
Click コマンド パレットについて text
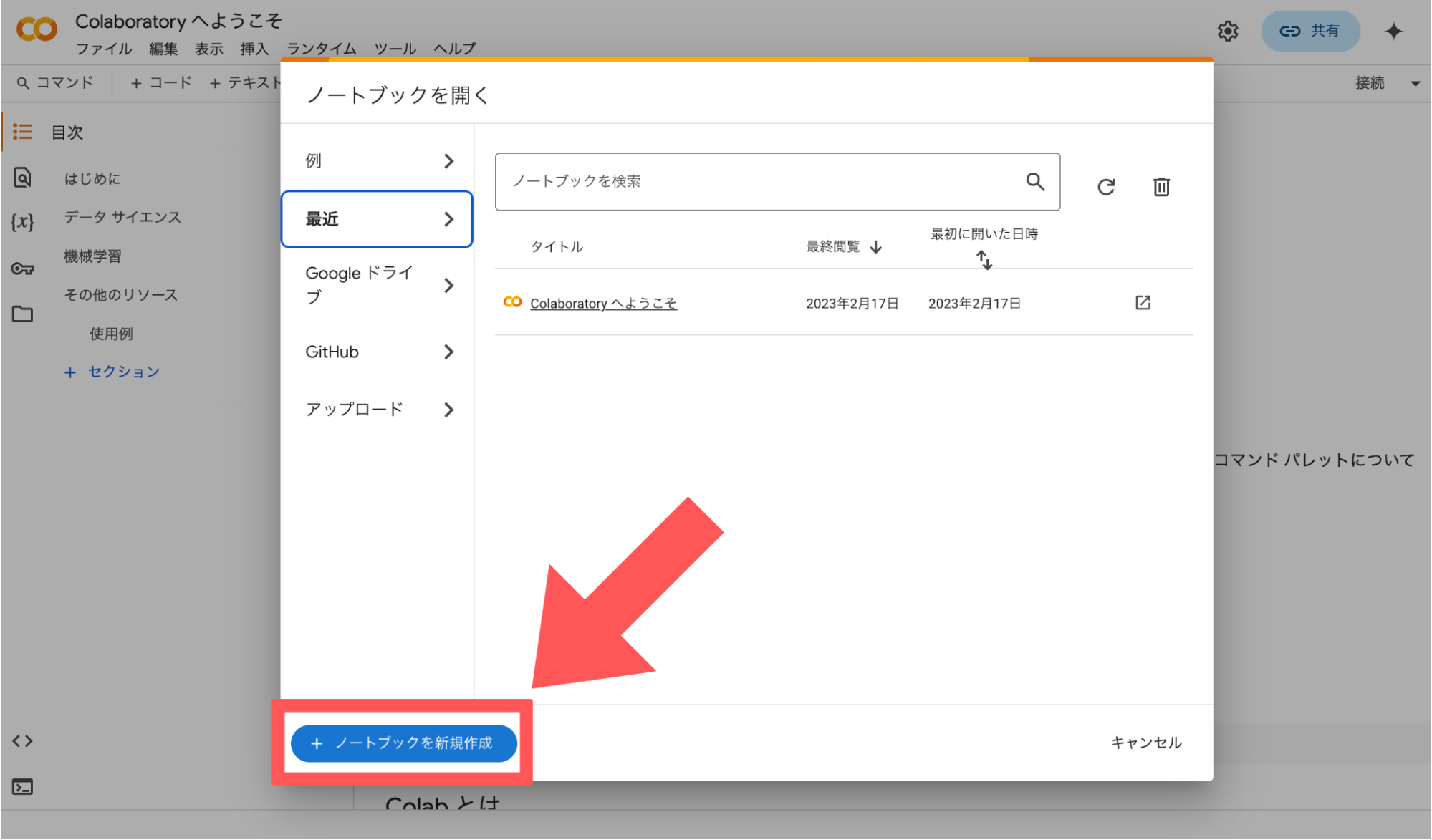(x=1315, y=460)
